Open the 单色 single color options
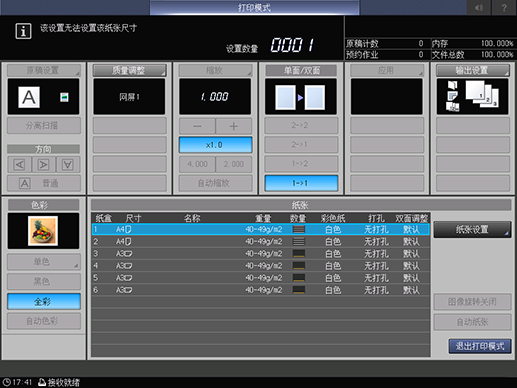The image size is (517, 388). [44, 262]
